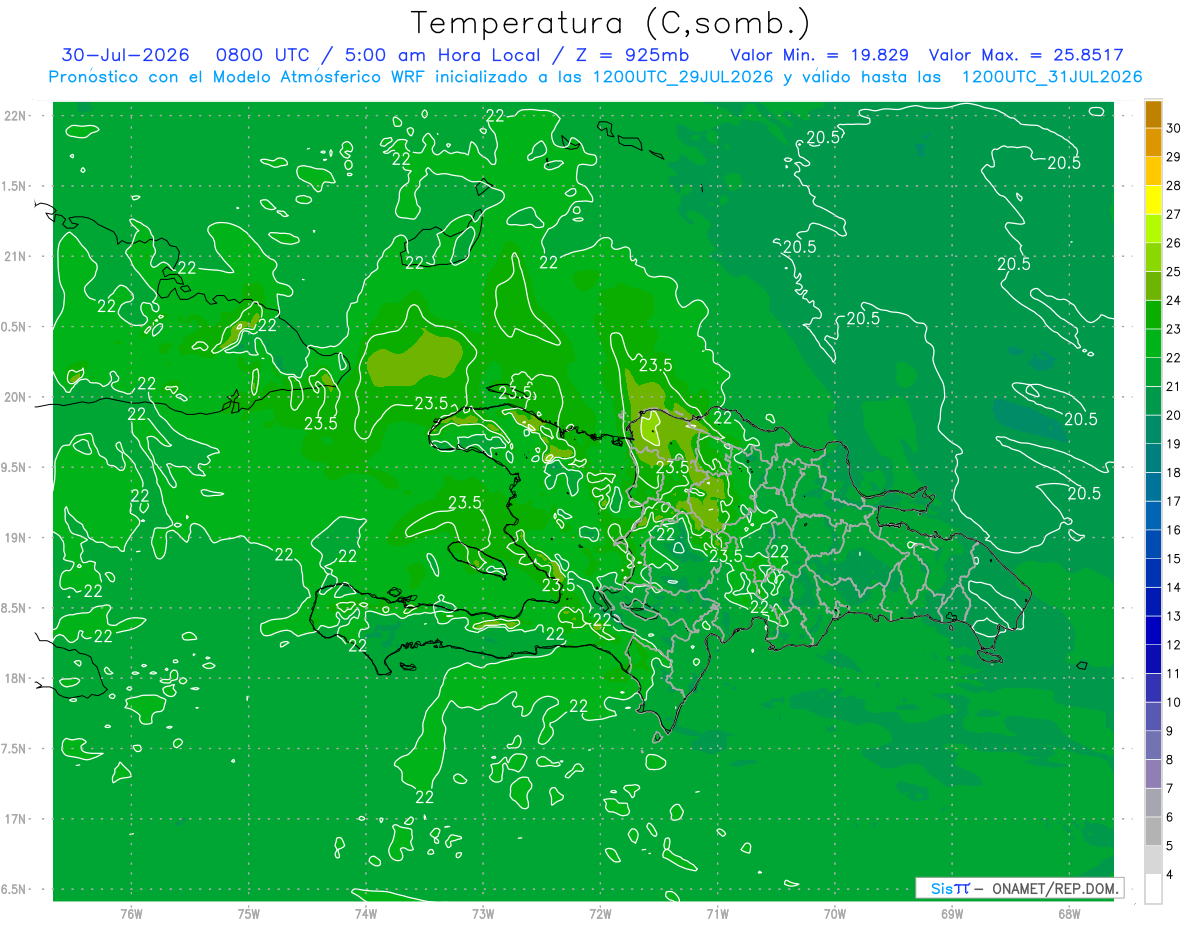Click the legend scale label "5"
Image resolution: width=1200 pixels, height=927 pixels.
(1170, 846)
